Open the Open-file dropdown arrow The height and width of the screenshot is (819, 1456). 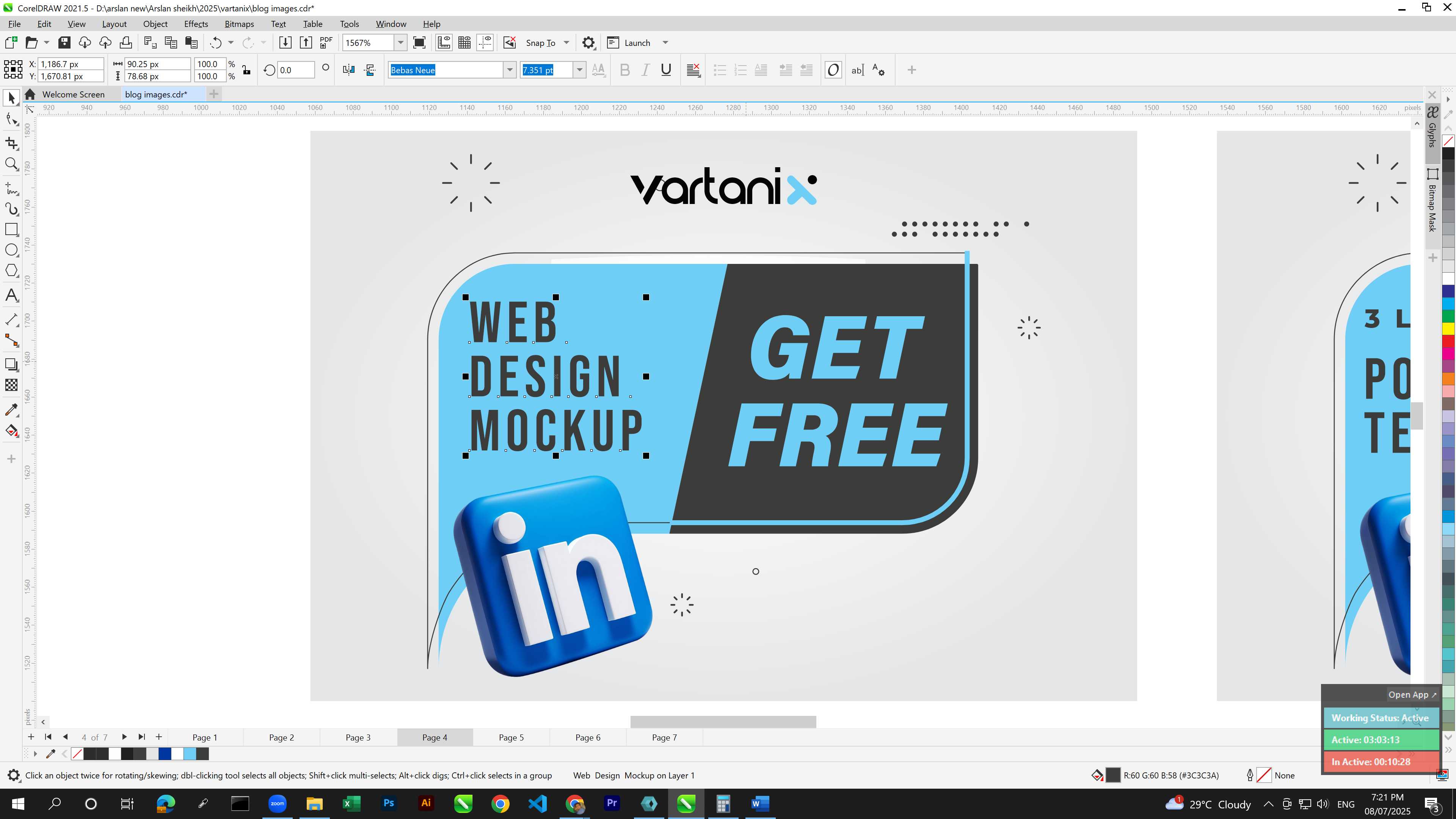point(46,42)
